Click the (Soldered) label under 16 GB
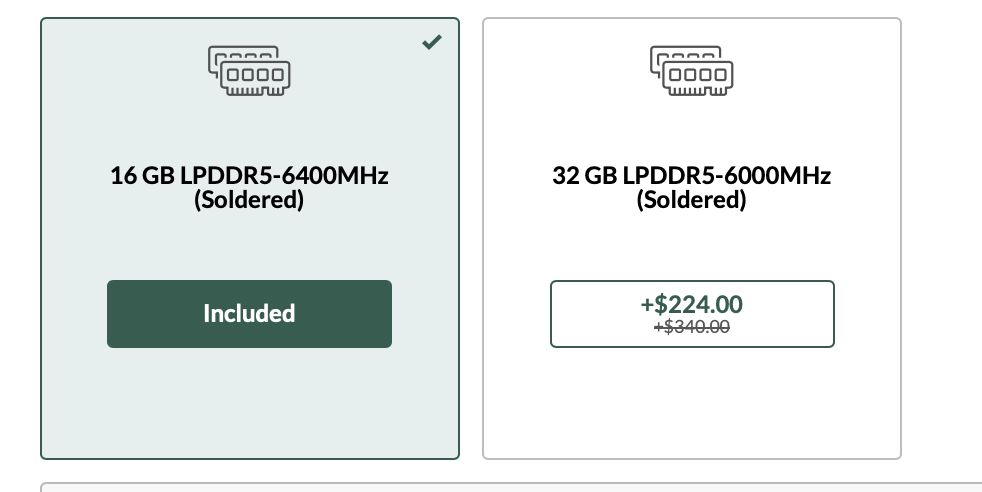The image size is (982, 492). 249,200
